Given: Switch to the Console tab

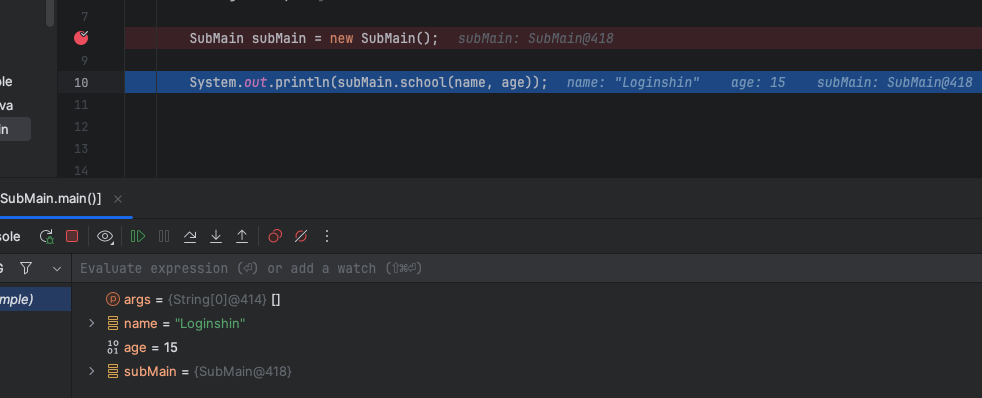Looking at the screenshot, I should 10,237.
